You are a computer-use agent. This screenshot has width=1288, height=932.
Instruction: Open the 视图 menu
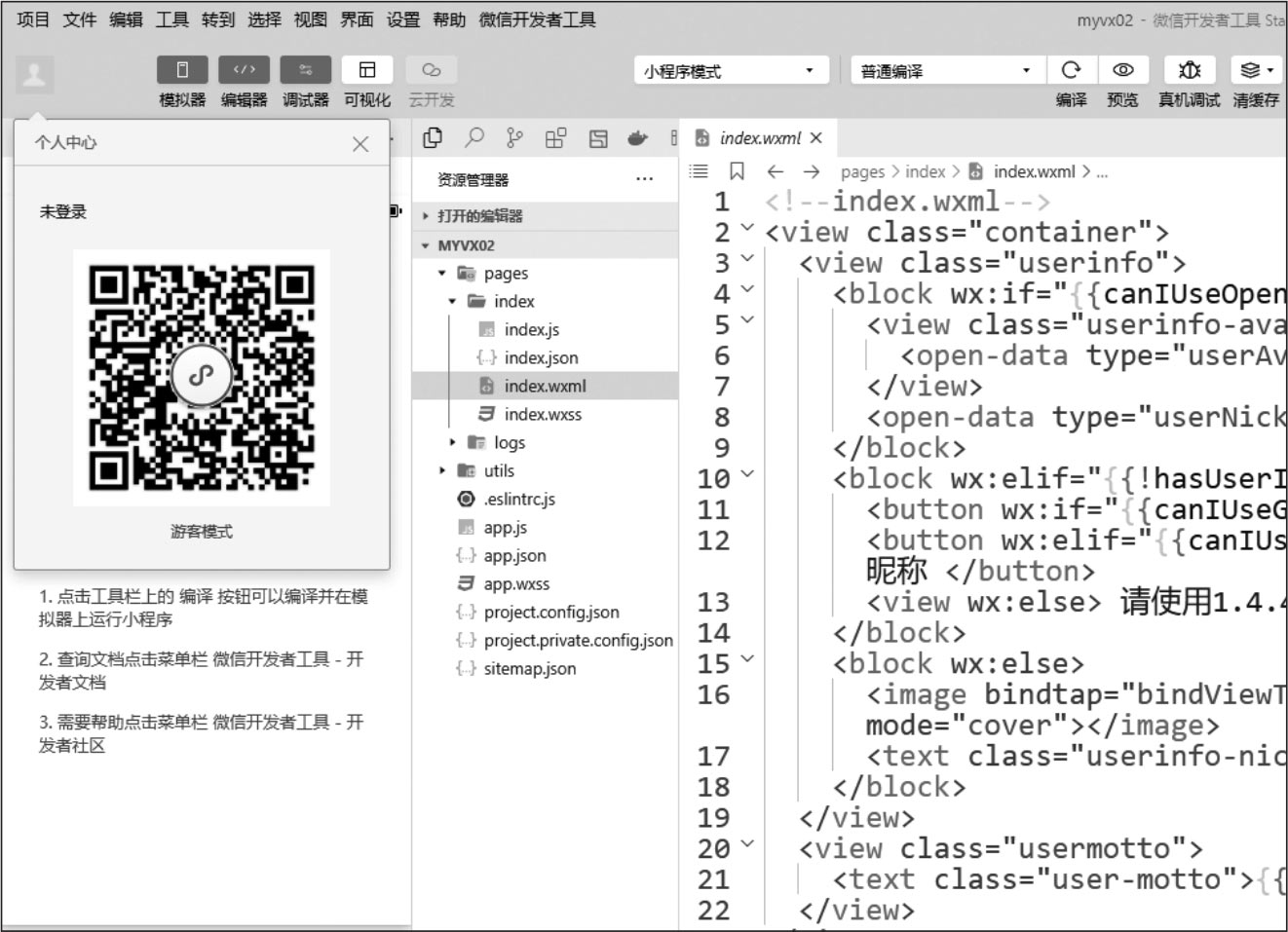pos(311,19)
